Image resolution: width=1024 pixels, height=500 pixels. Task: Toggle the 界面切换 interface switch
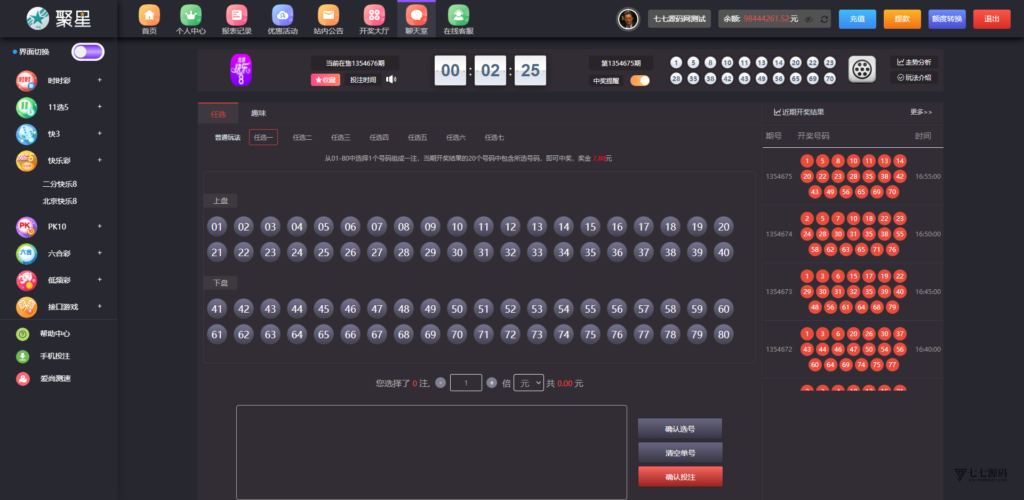87,52
